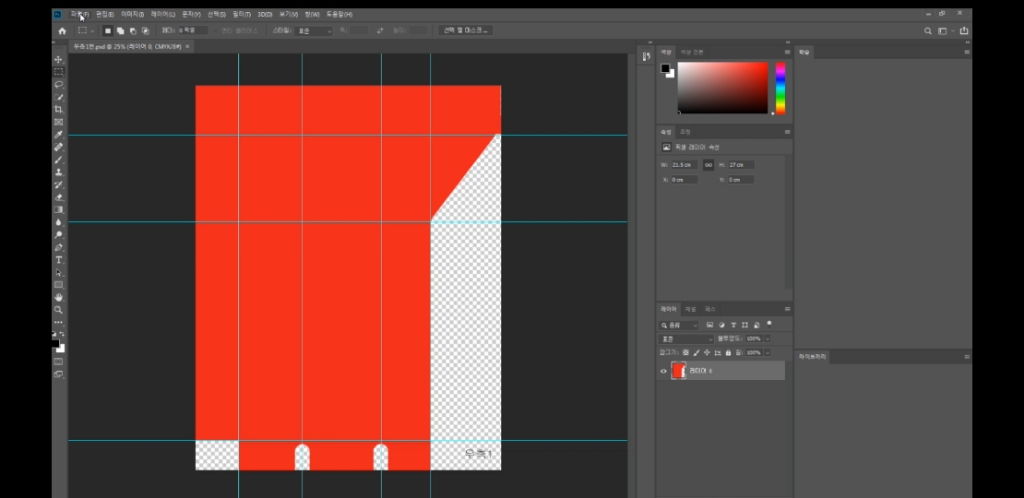Select the Dodge tool
1024x498 pixels.
coord(58,235)
